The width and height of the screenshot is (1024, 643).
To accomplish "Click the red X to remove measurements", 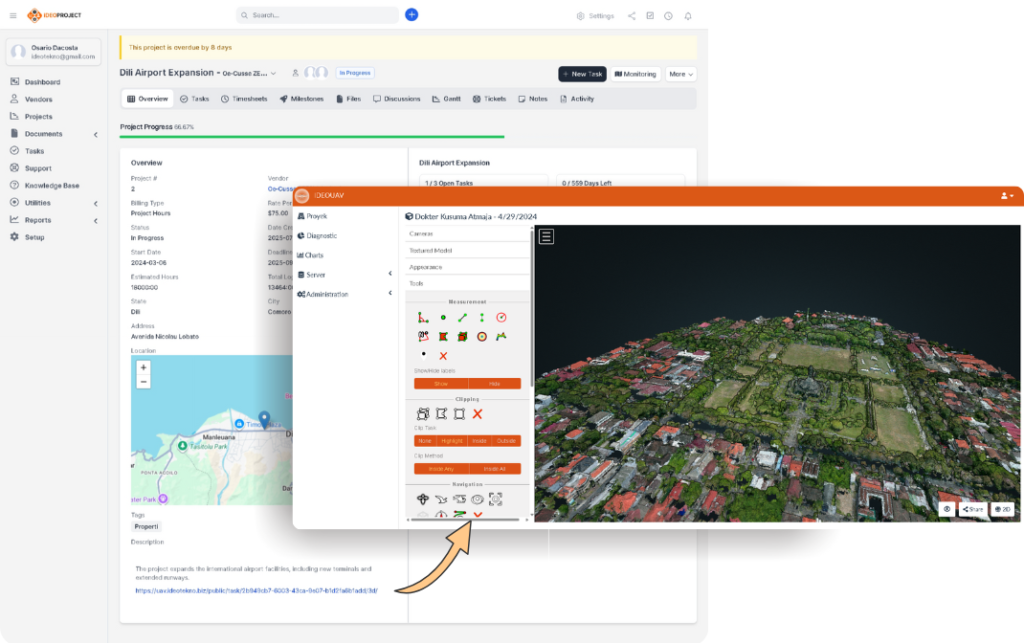I will point(443,356).
